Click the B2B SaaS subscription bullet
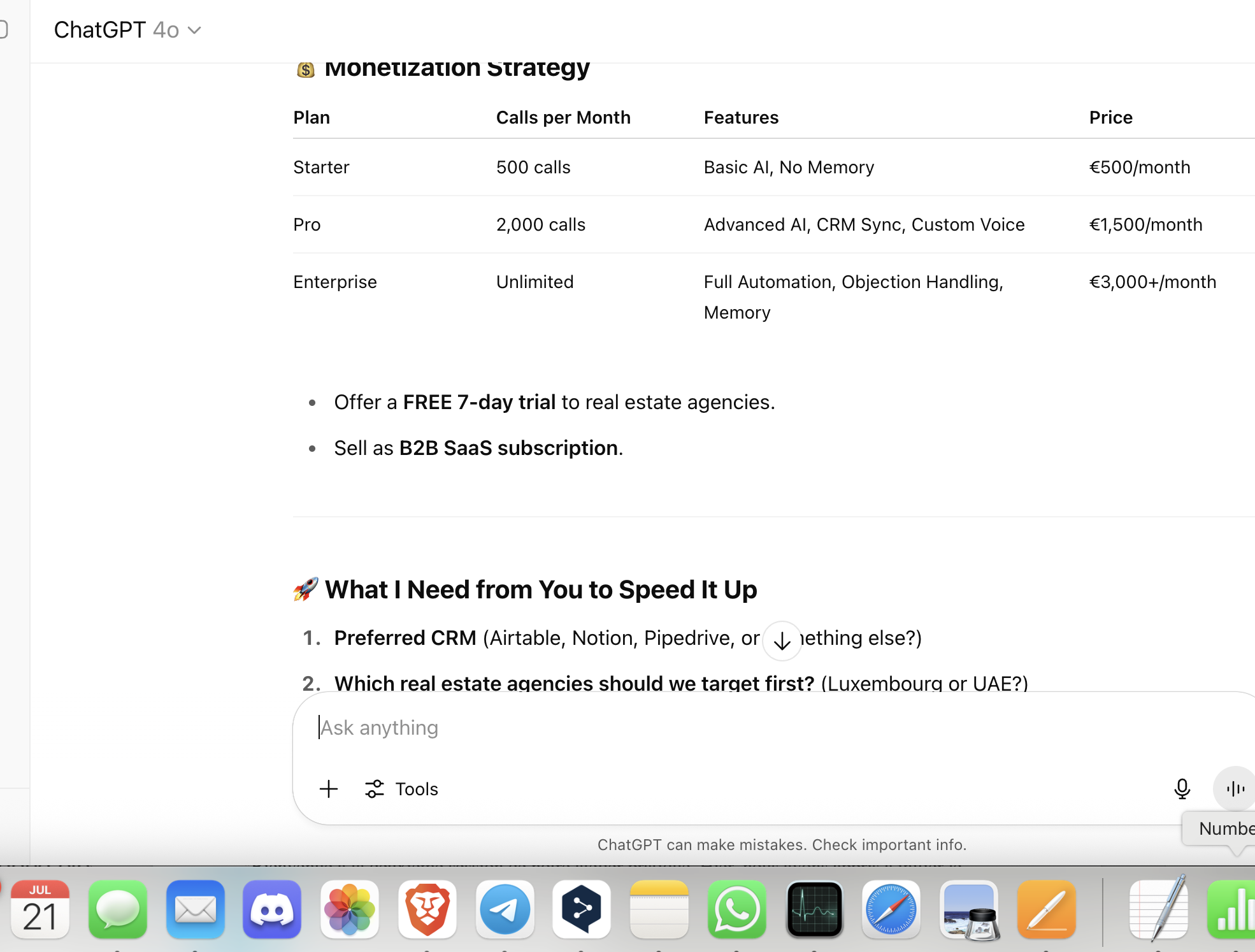 pyautogui.click(x=478, y=448)
